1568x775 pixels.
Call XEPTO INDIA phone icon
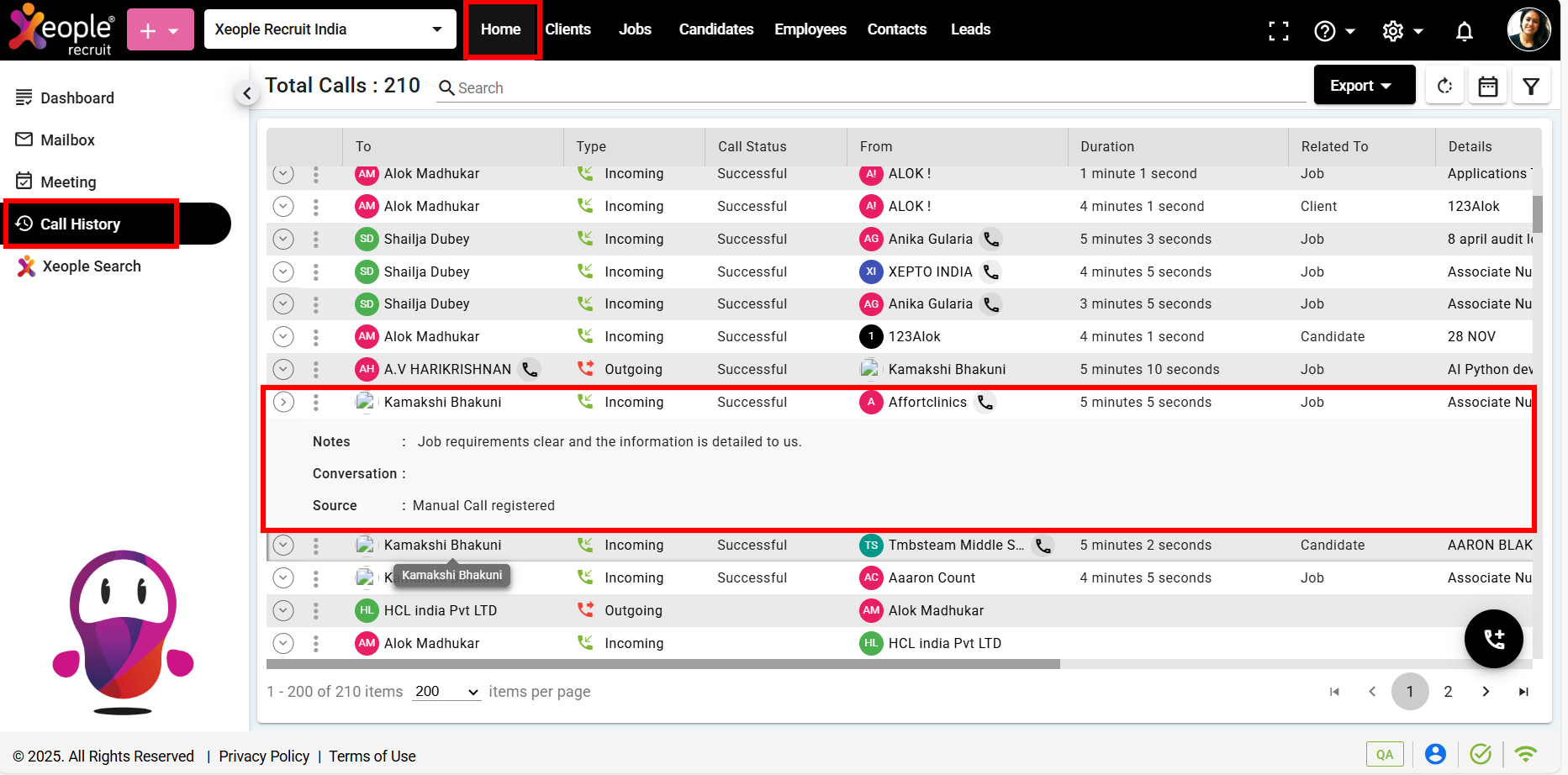point(991,272)
